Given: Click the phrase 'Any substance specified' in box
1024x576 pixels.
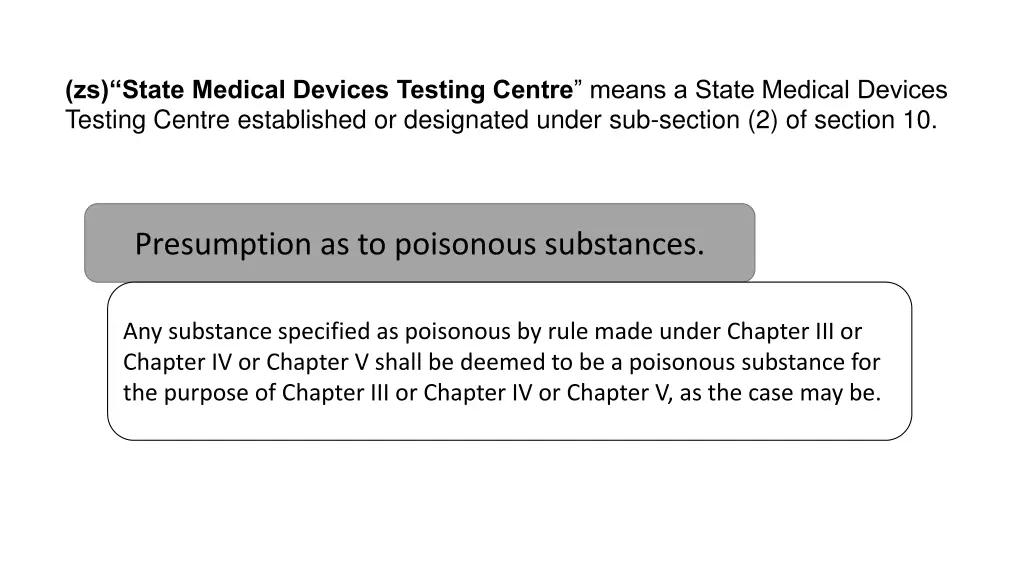Looking at the screenshot, I should 247,332.
